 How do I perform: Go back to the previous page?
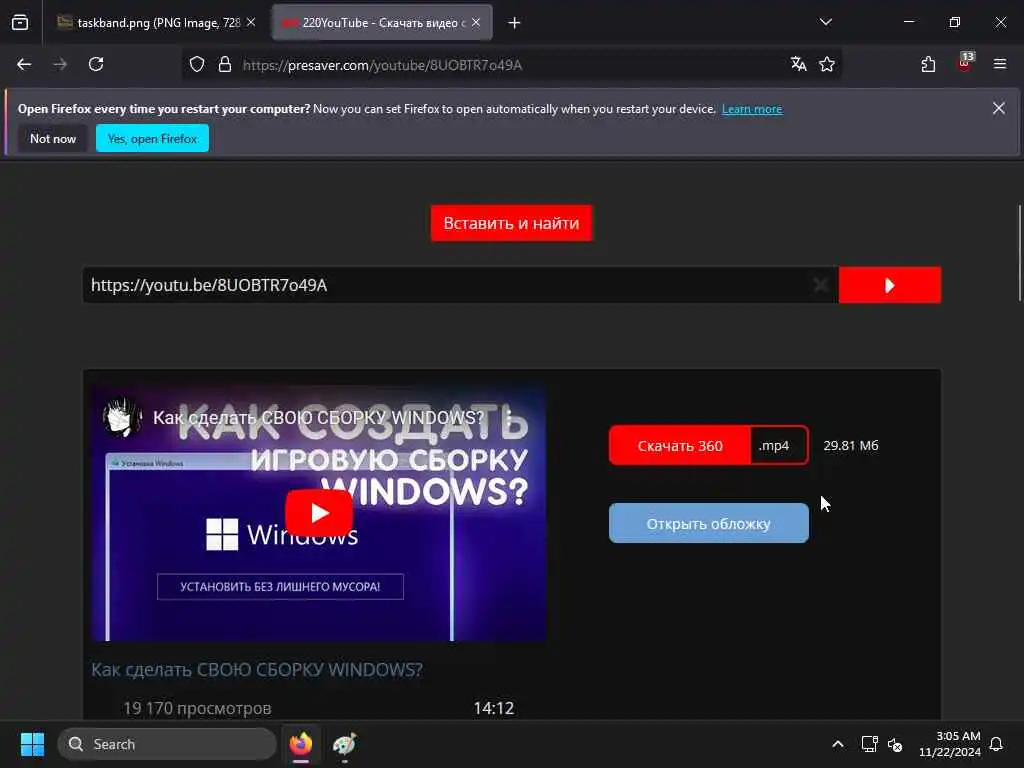point(24,64)
